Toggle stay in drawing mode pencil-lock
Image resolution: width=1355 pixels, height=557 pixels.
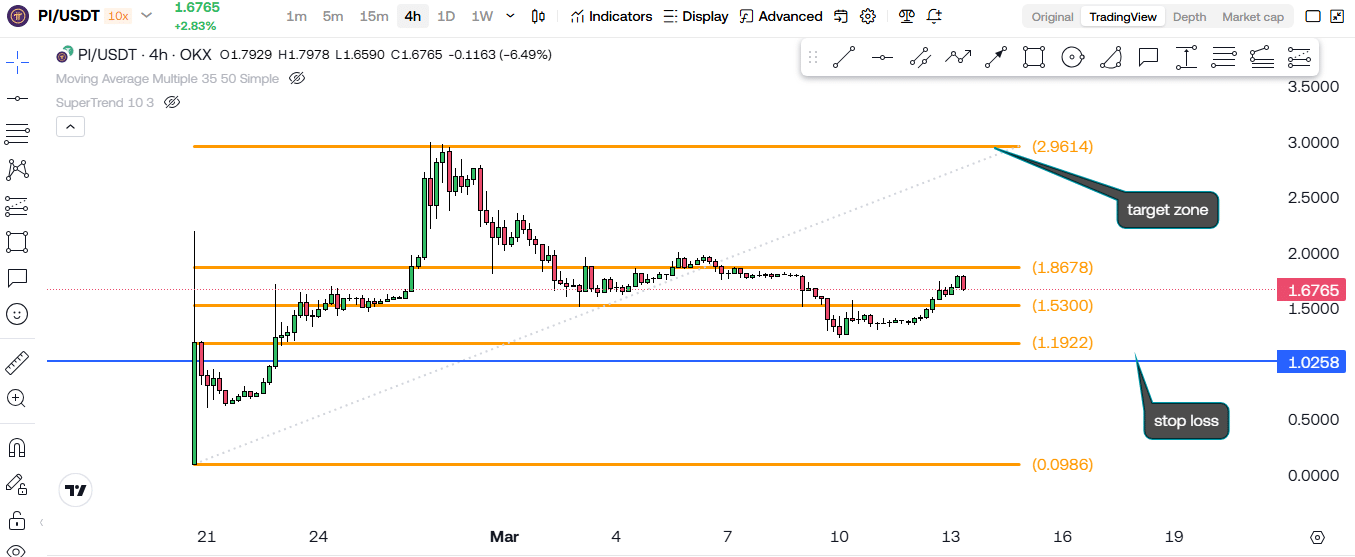coord(17,484)
